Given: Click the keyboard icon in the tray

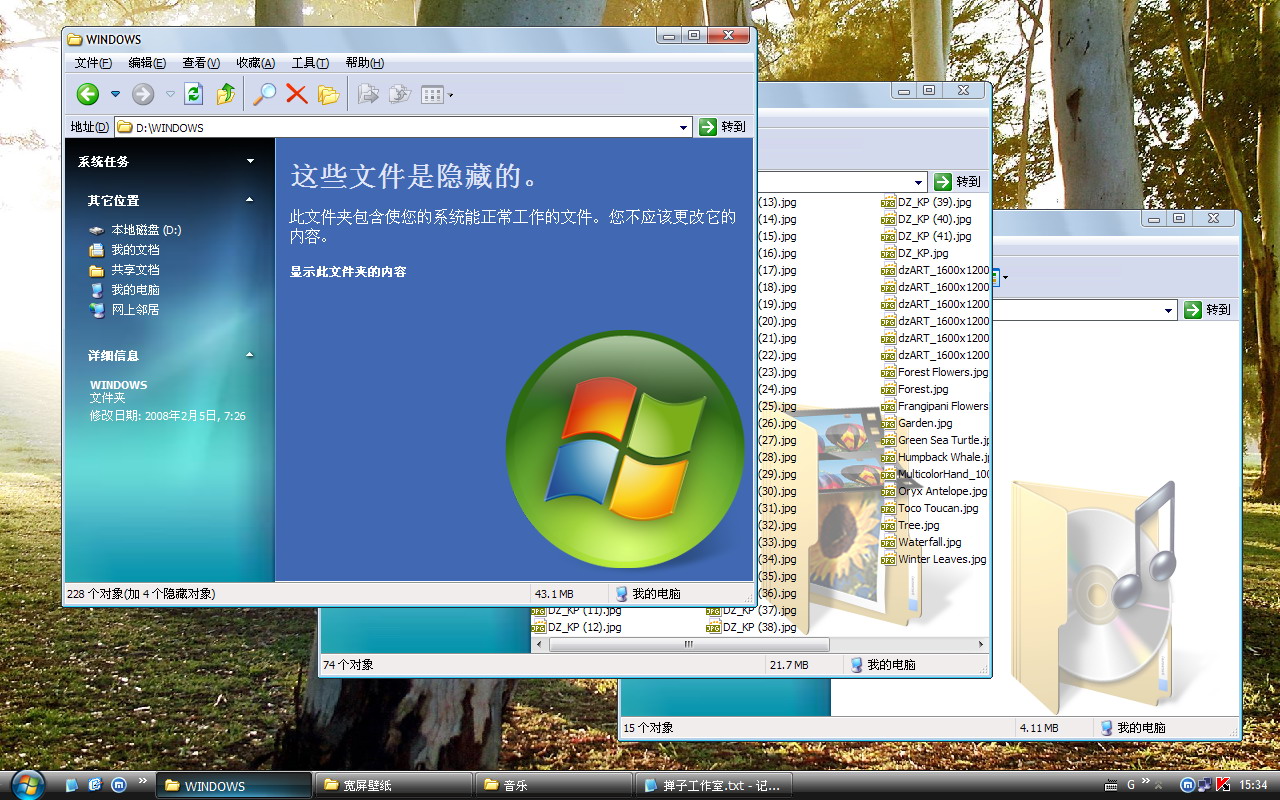Looking at the screenshot, I should (1111, 785).
